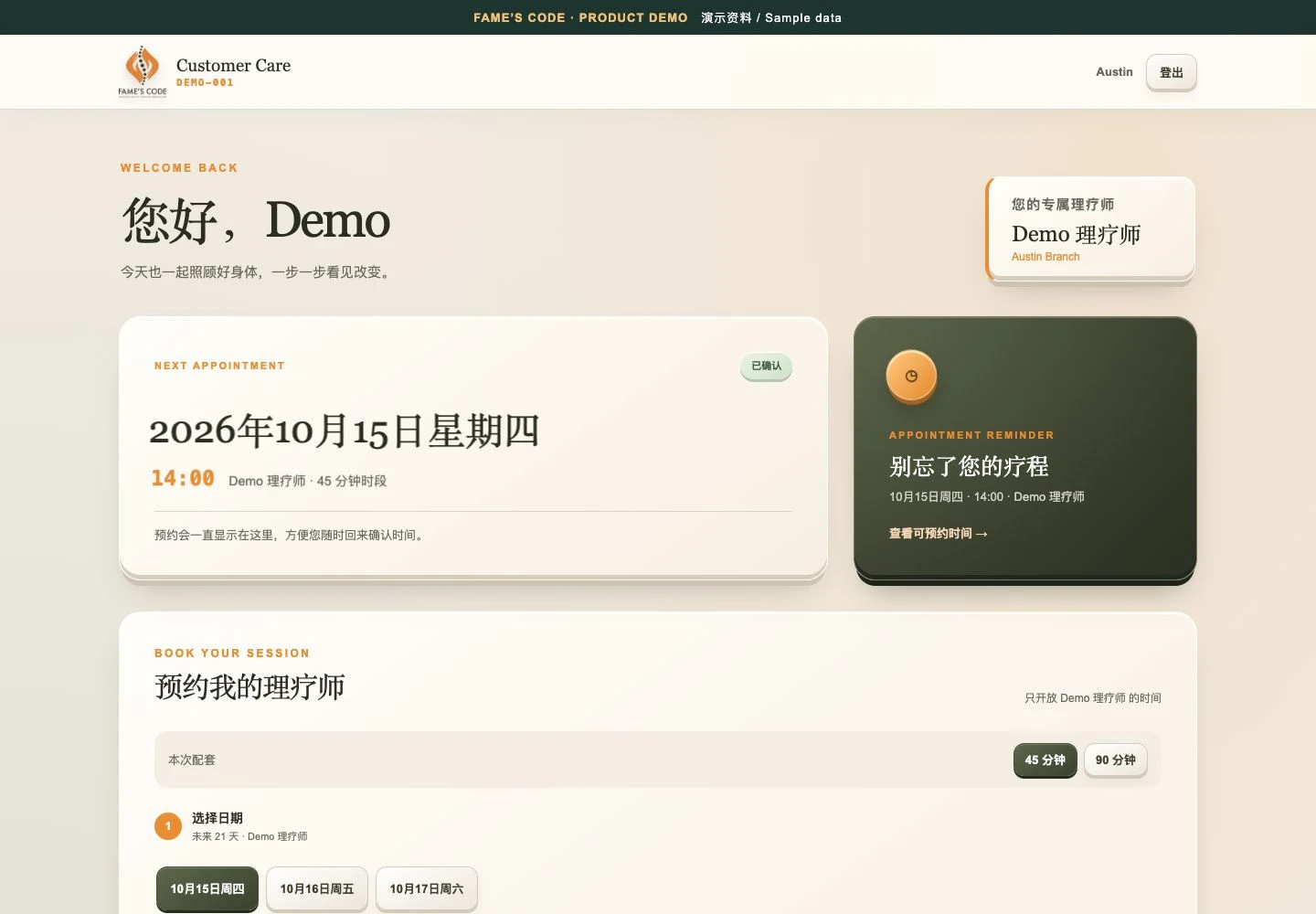Choose the 10月16日周五 date
The image size is (1316, 914).
point(317,889)
